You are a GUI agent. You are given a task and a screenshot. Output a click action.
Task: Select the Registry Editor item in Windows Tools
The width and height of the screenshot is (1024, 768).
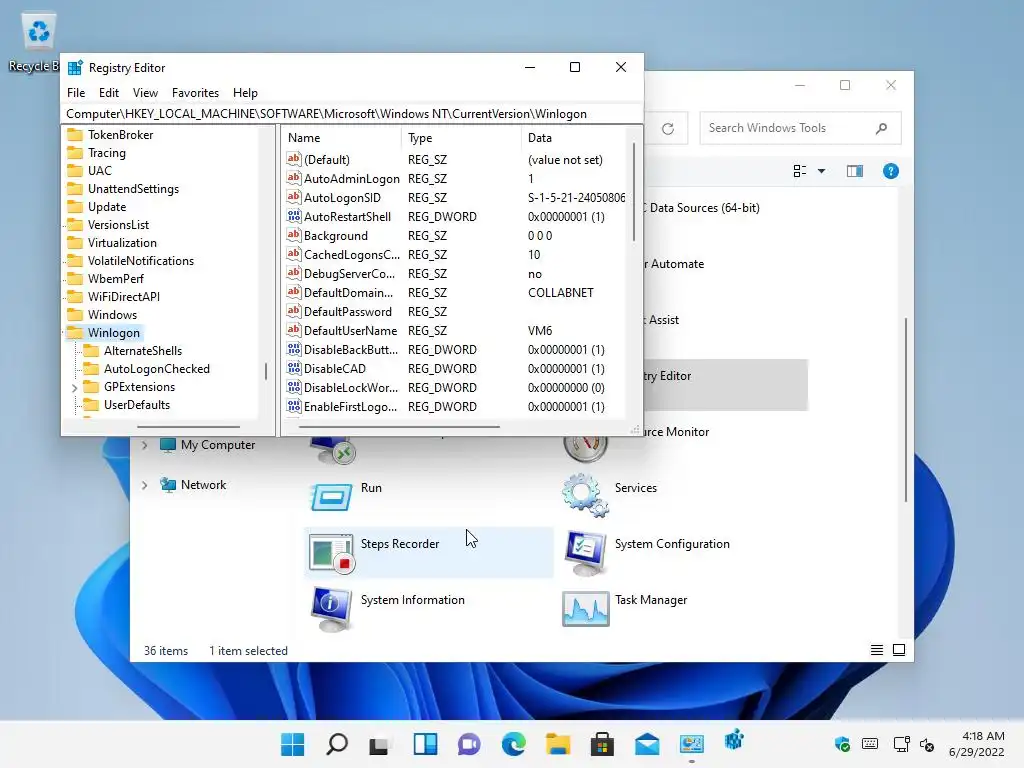(x=725, y=385)
